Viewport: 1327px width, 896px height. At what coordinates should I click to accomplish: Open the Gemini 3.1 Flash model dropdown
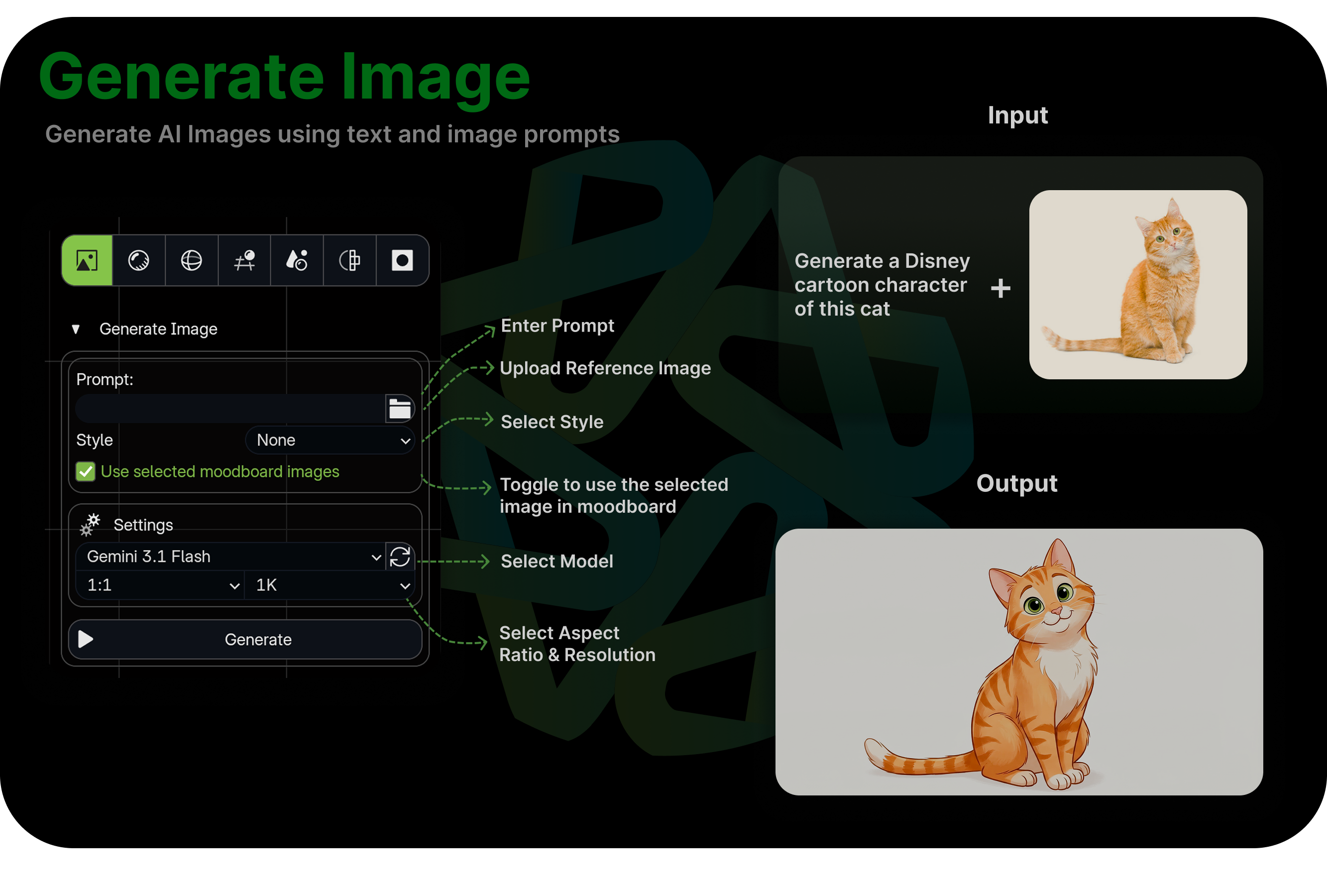coord(230,556)
